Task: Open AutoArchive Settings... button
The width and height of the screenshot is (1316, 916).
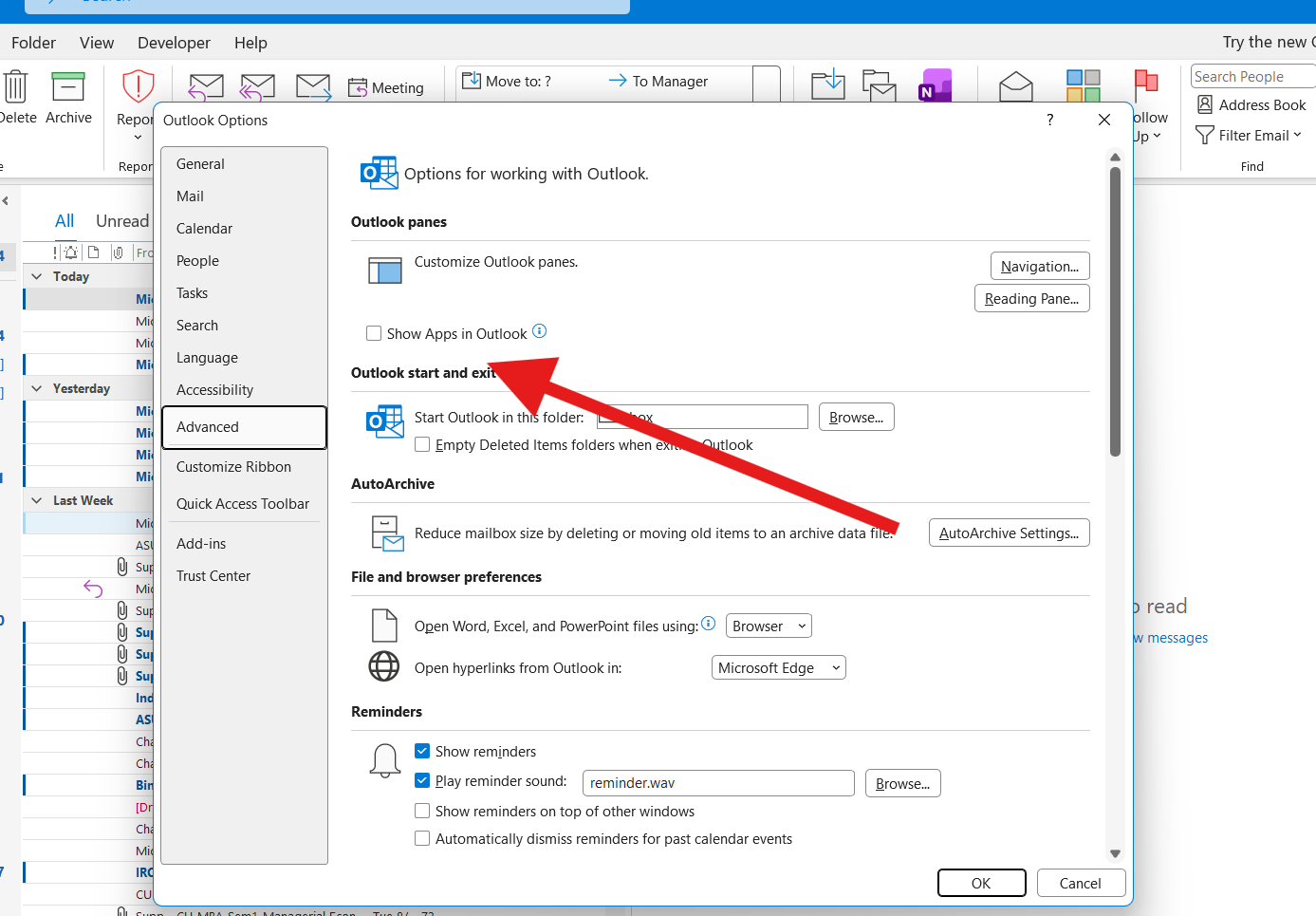Action: [1009, 533]
